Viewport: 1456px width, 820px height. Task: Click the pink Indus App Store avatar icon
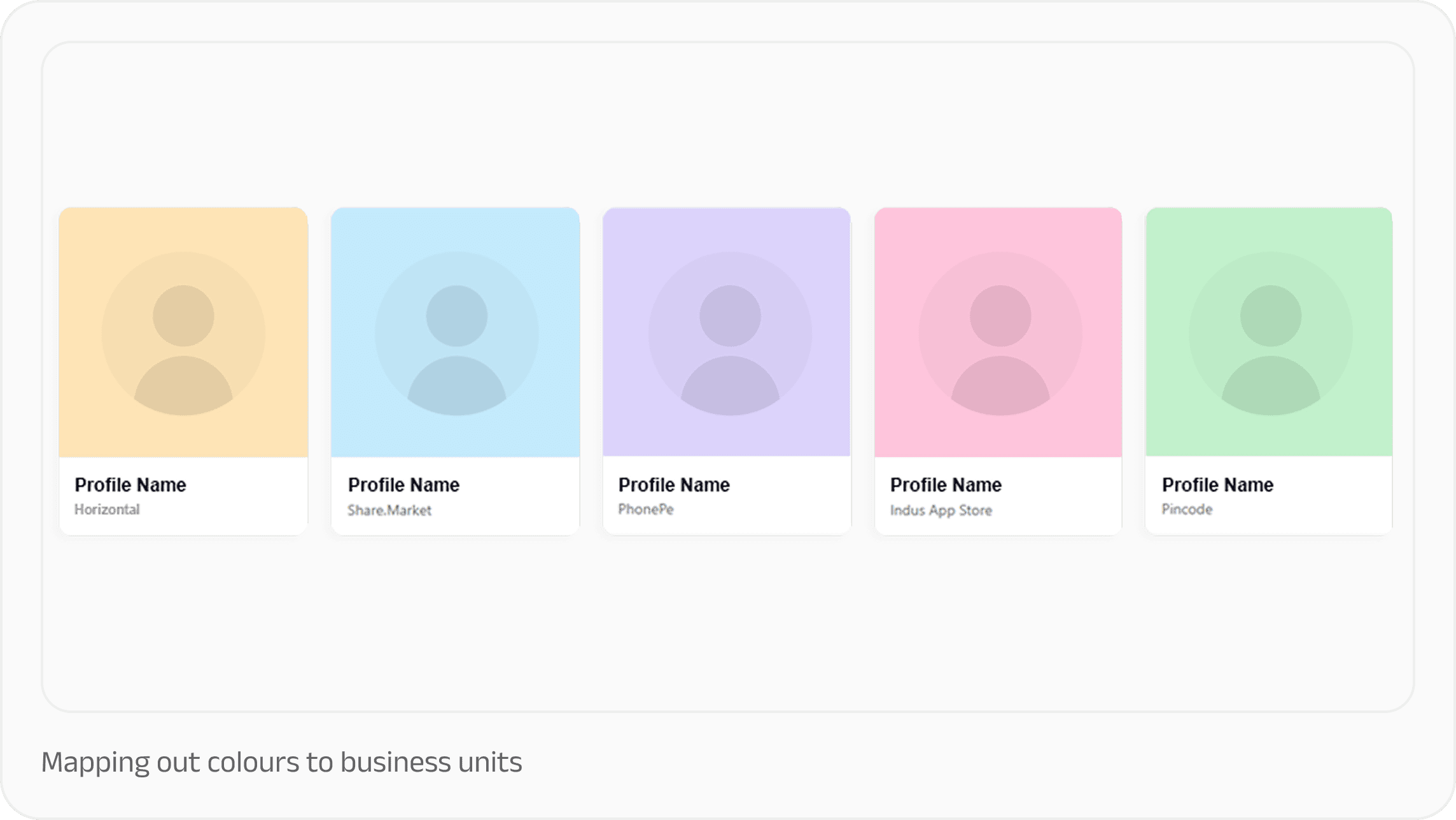(x=1000, y=334)
